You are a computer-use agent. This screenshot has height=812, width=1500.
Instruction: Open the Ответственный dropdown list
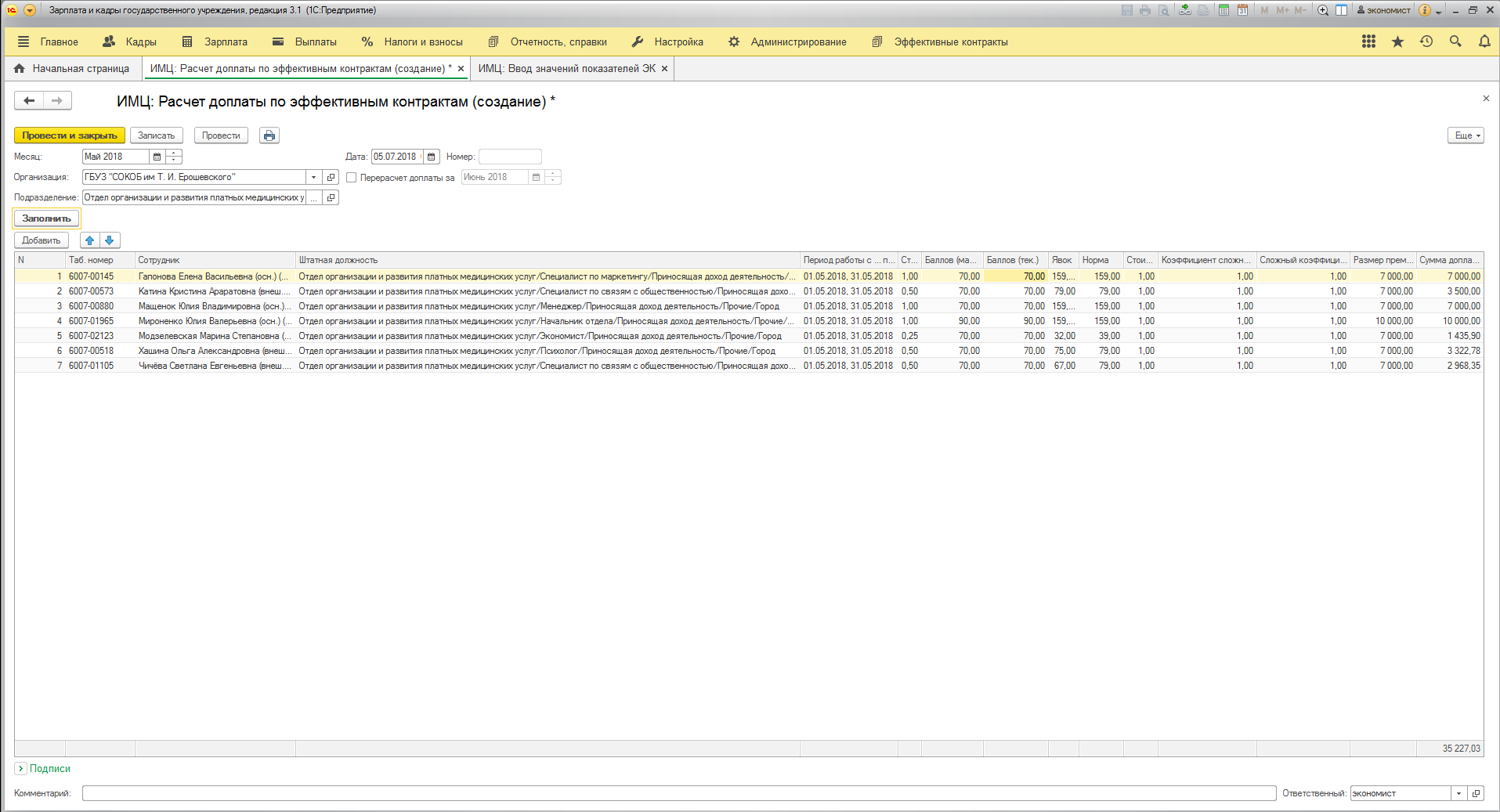coord(1458,793)
